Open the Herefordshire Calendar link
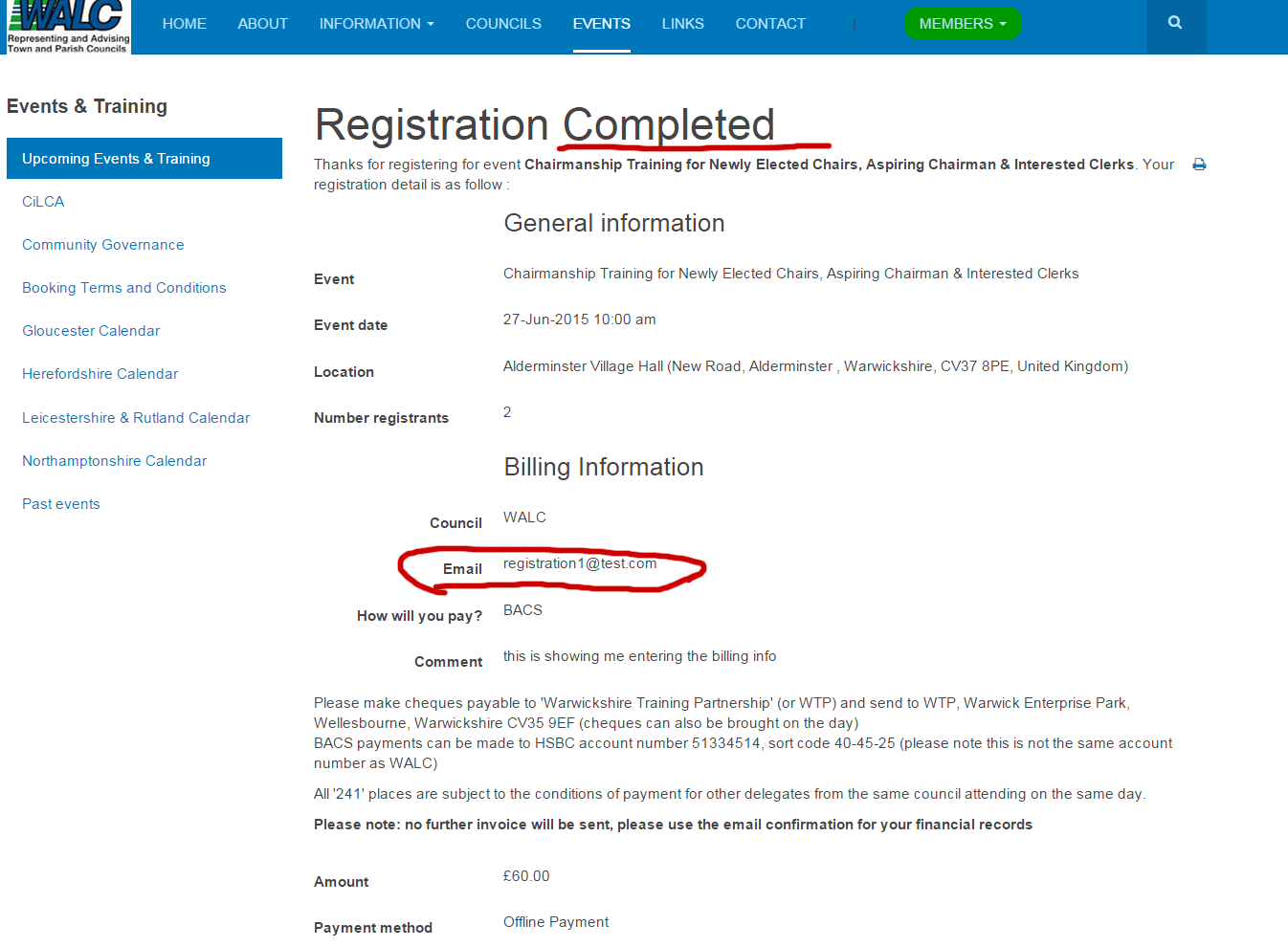 100,374
